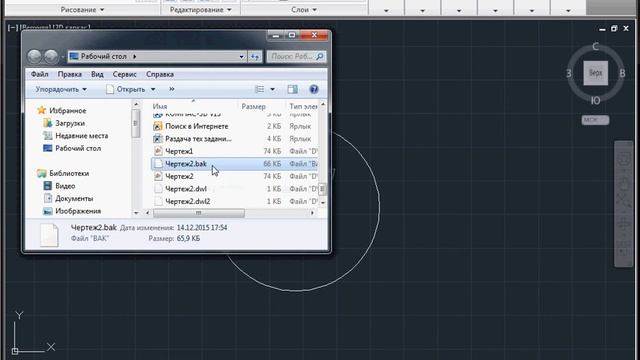Open the Документы library
The image size is (640, 360).
click(68, 199)
